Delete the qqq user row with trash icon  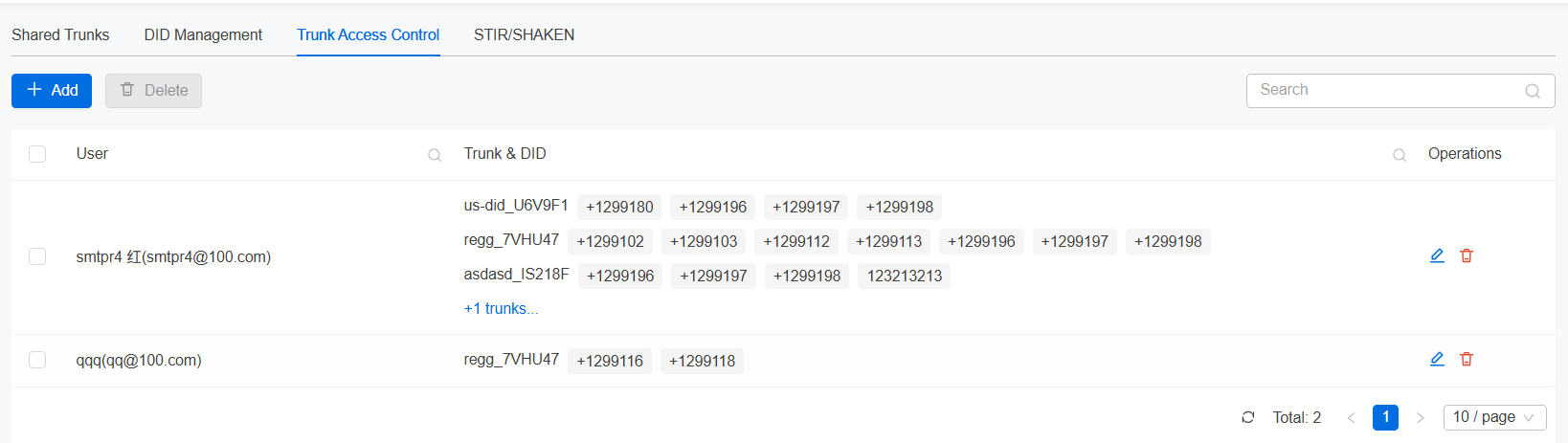(x=1466, y=359)
